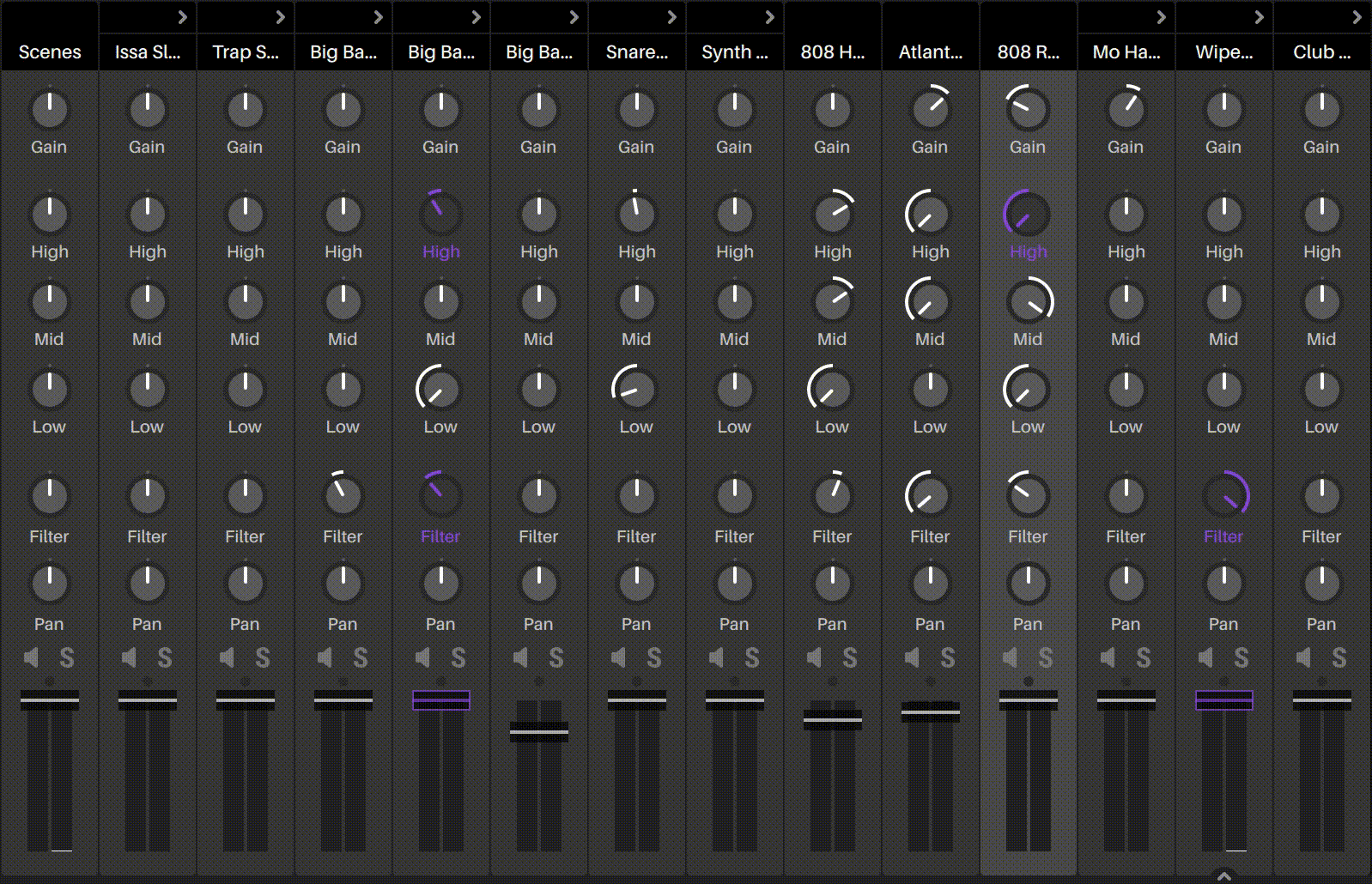This screenshot has width=1372, height=884.
Task: Expand the Snare... channel chevron
Action: pos(671,17)
